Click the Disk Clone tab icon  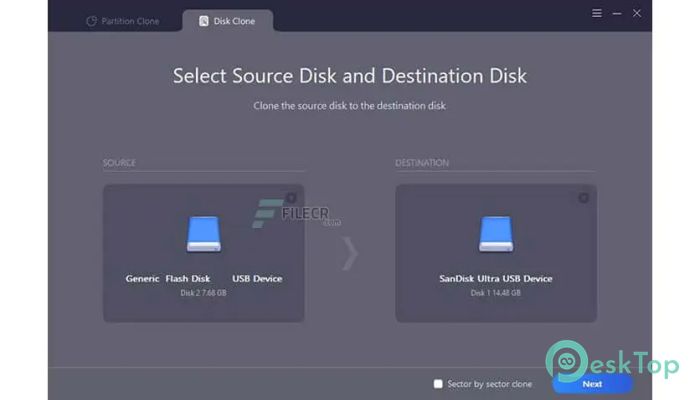pos(204,21)
